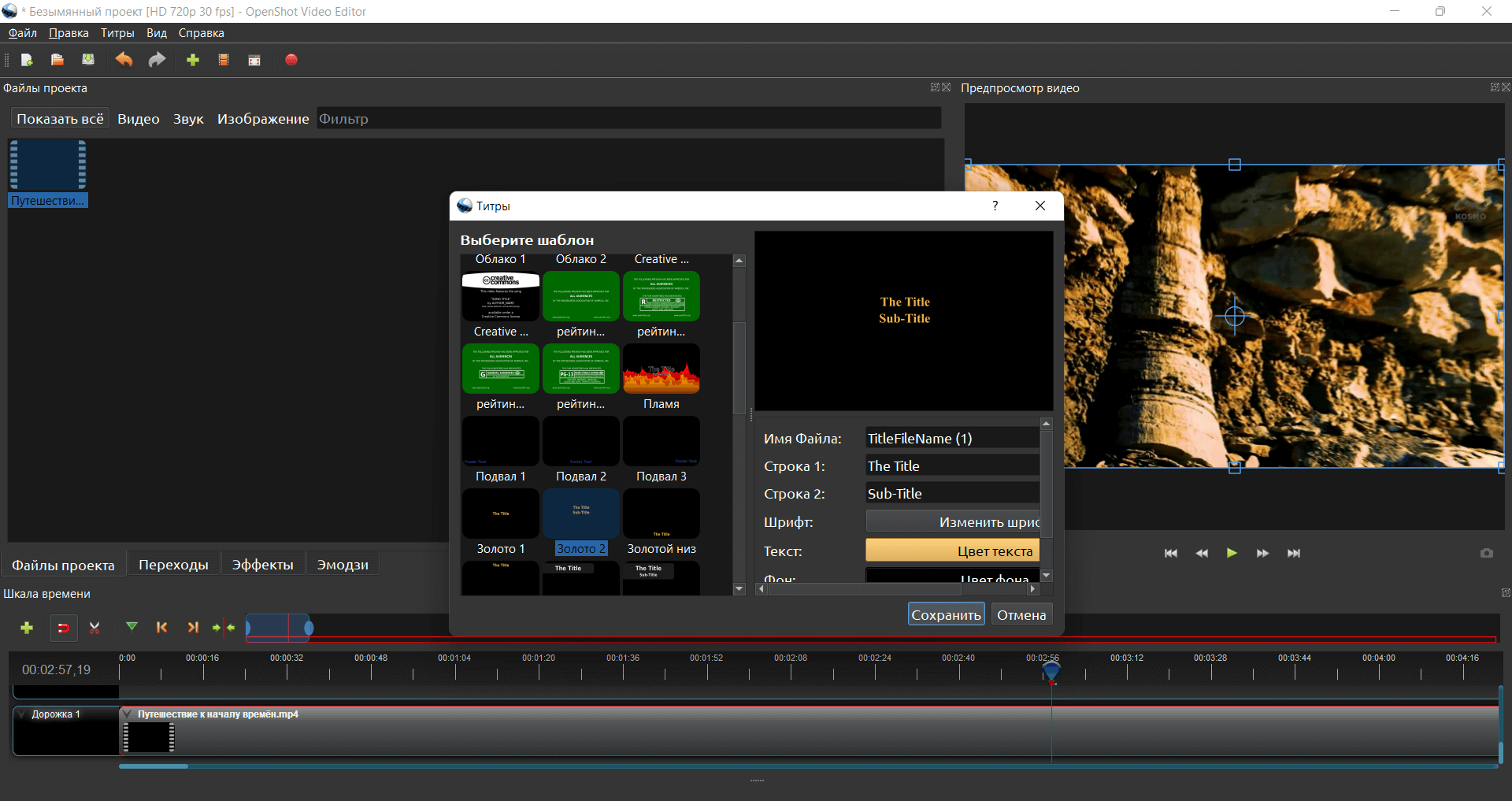Switch to the Эмодзи tab
The image size is (1512, 801).
tap(343, 565)
